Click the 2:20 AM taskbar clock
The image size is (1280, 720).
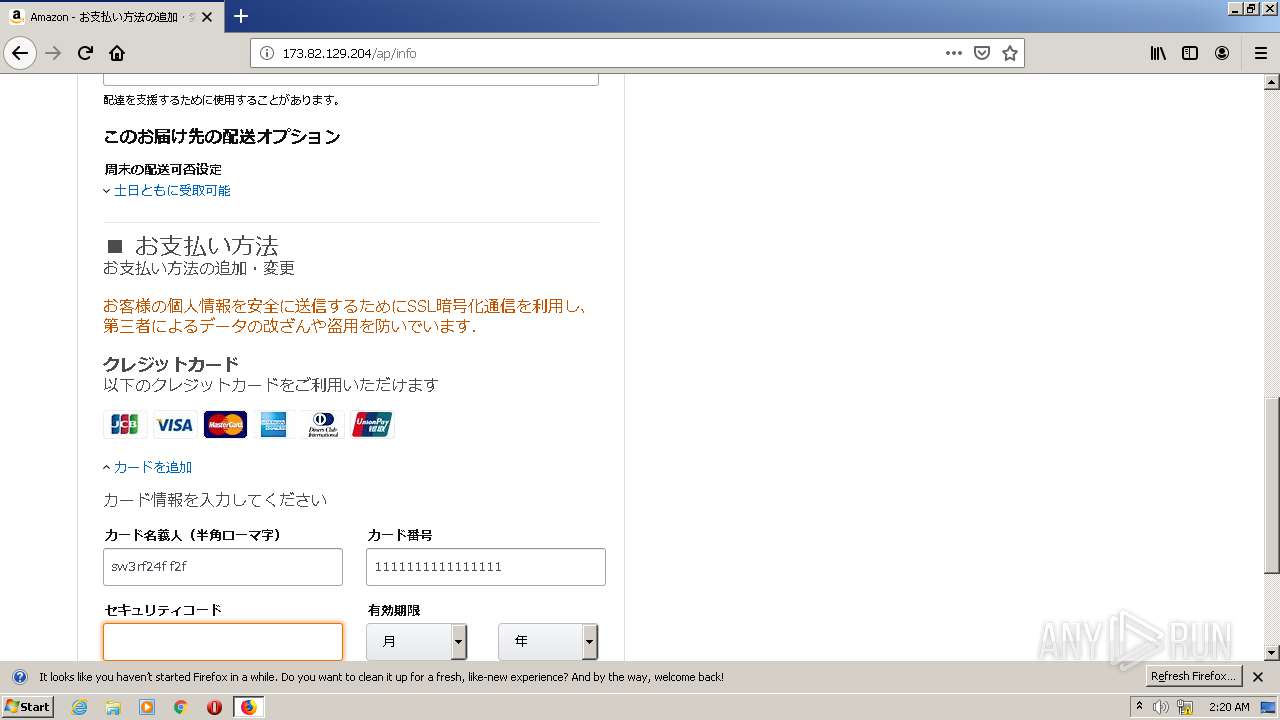pyautogui.click(x=1229, y=707)
